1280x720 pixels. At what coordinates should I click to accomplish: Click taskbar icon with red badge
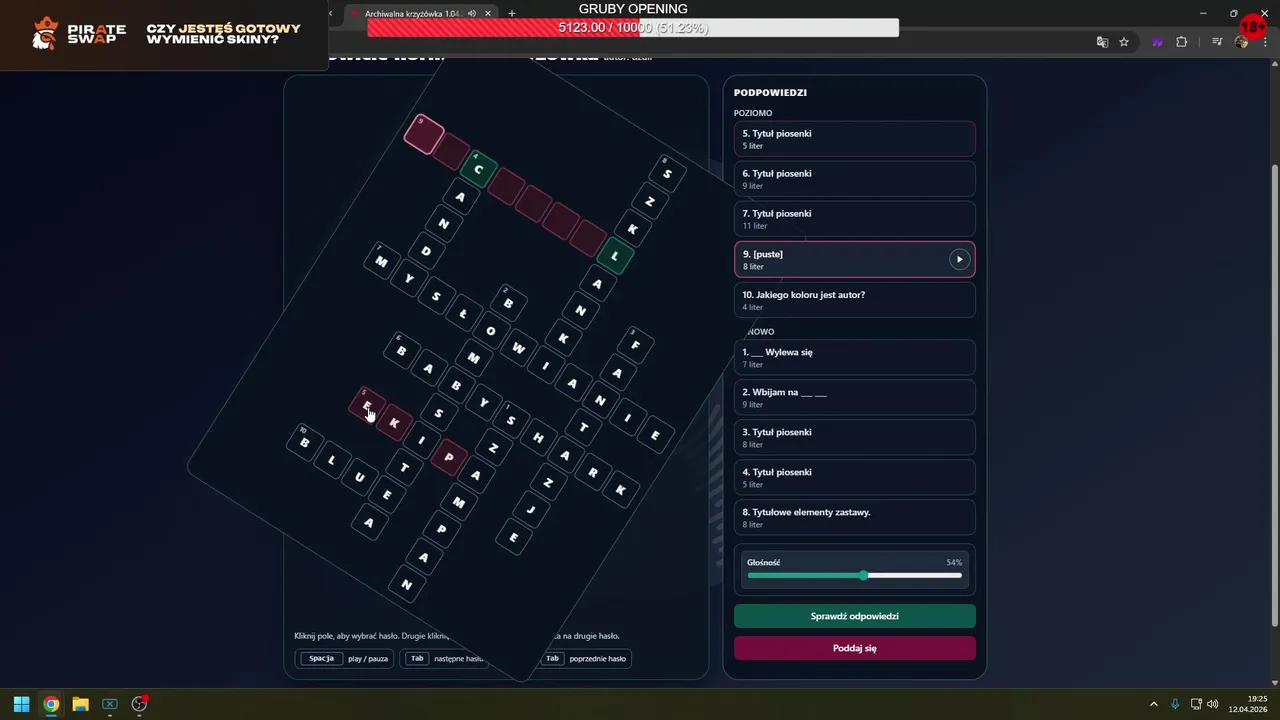point(140,704)
